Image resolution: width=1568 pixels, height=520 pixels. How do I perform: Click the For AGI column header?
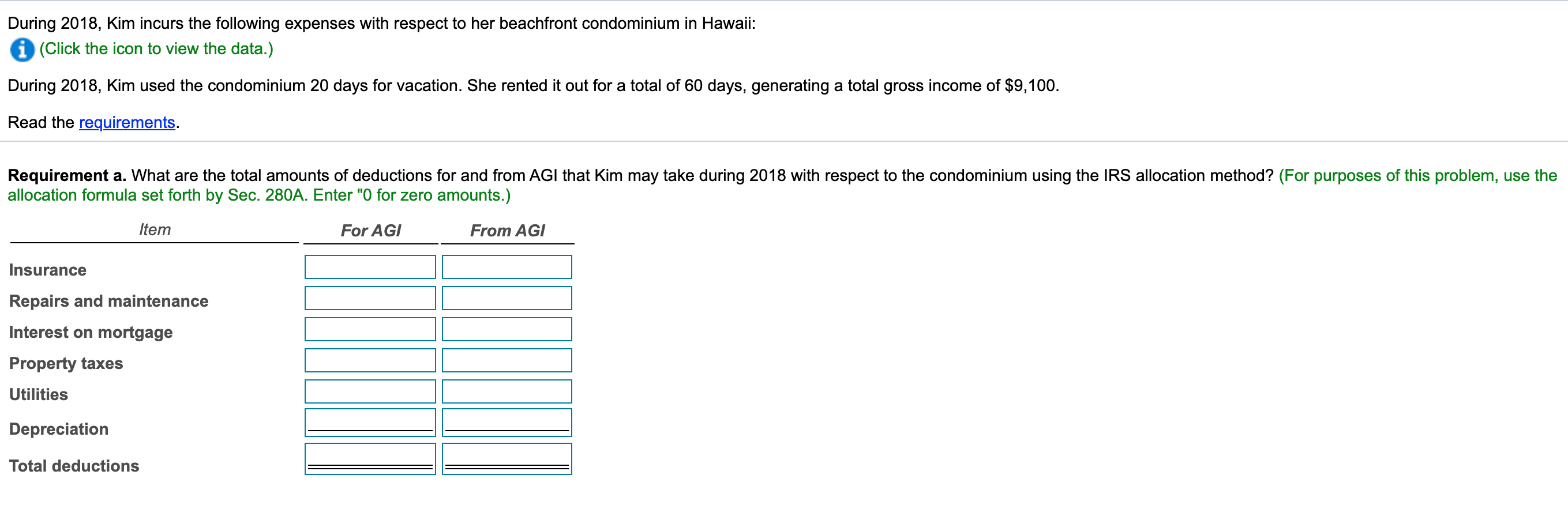[x=371, y=231]
